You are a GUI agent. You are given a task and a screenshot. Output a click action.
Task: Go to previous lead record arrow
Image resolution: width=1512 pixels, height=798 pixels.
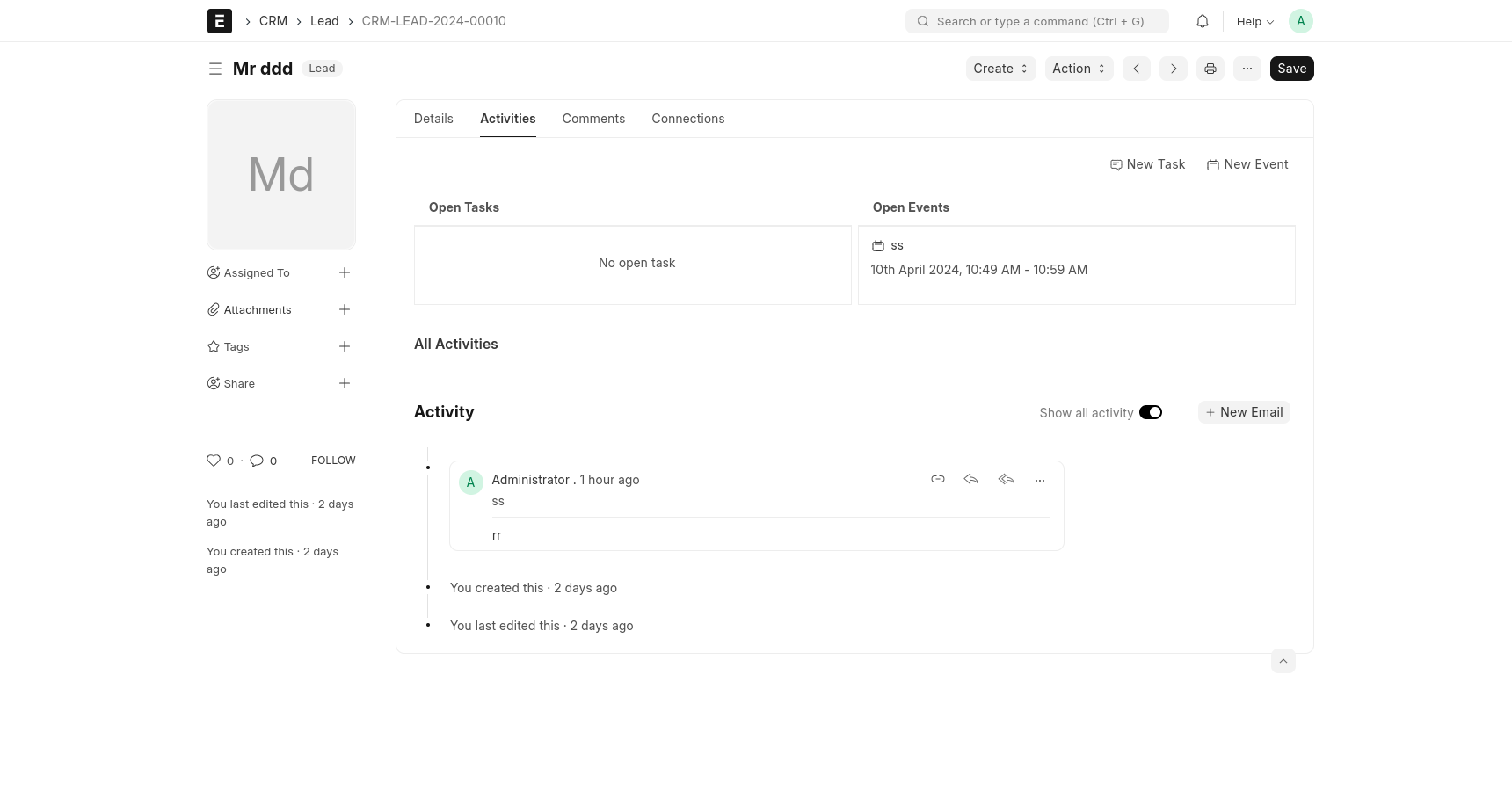(1136, 69)
